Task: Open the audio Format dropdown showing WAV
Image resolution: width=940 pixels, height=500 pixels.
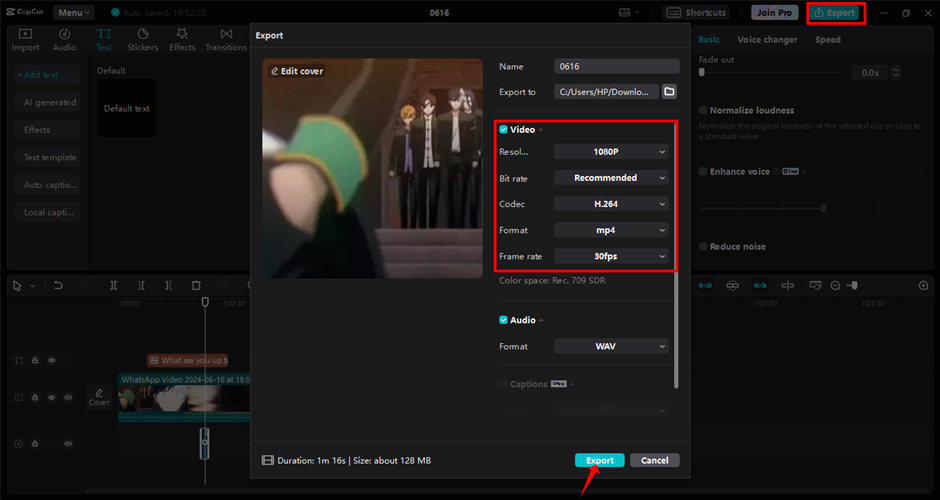Action: [611, 346]
